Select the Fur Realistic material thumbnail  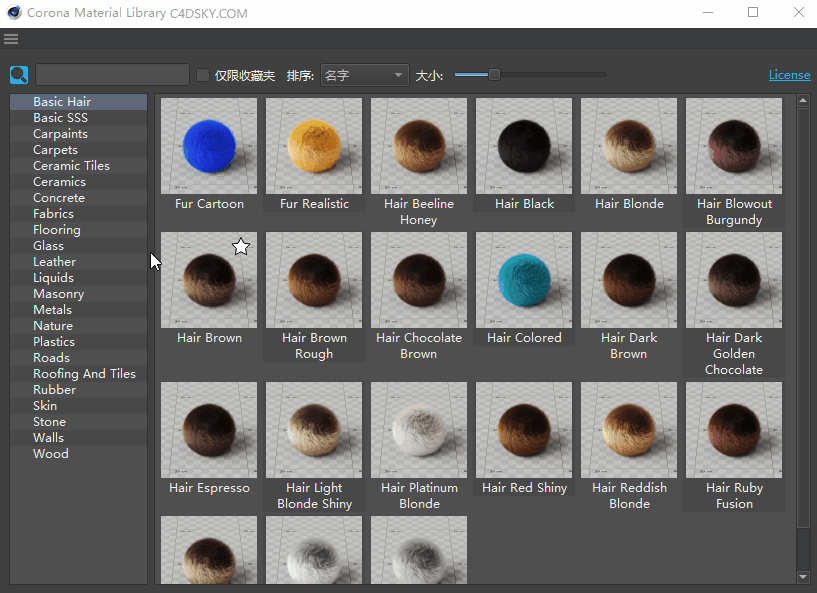(314, 146)
